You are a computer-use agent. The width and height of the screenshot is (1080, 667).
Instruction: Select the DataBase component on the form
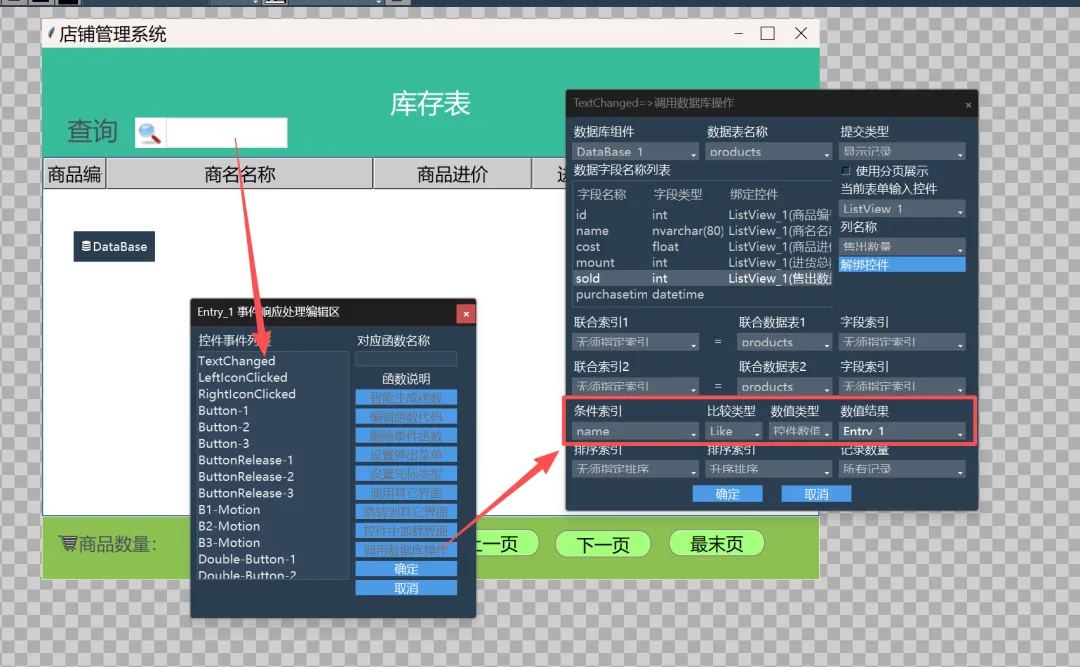coord(114,247)
